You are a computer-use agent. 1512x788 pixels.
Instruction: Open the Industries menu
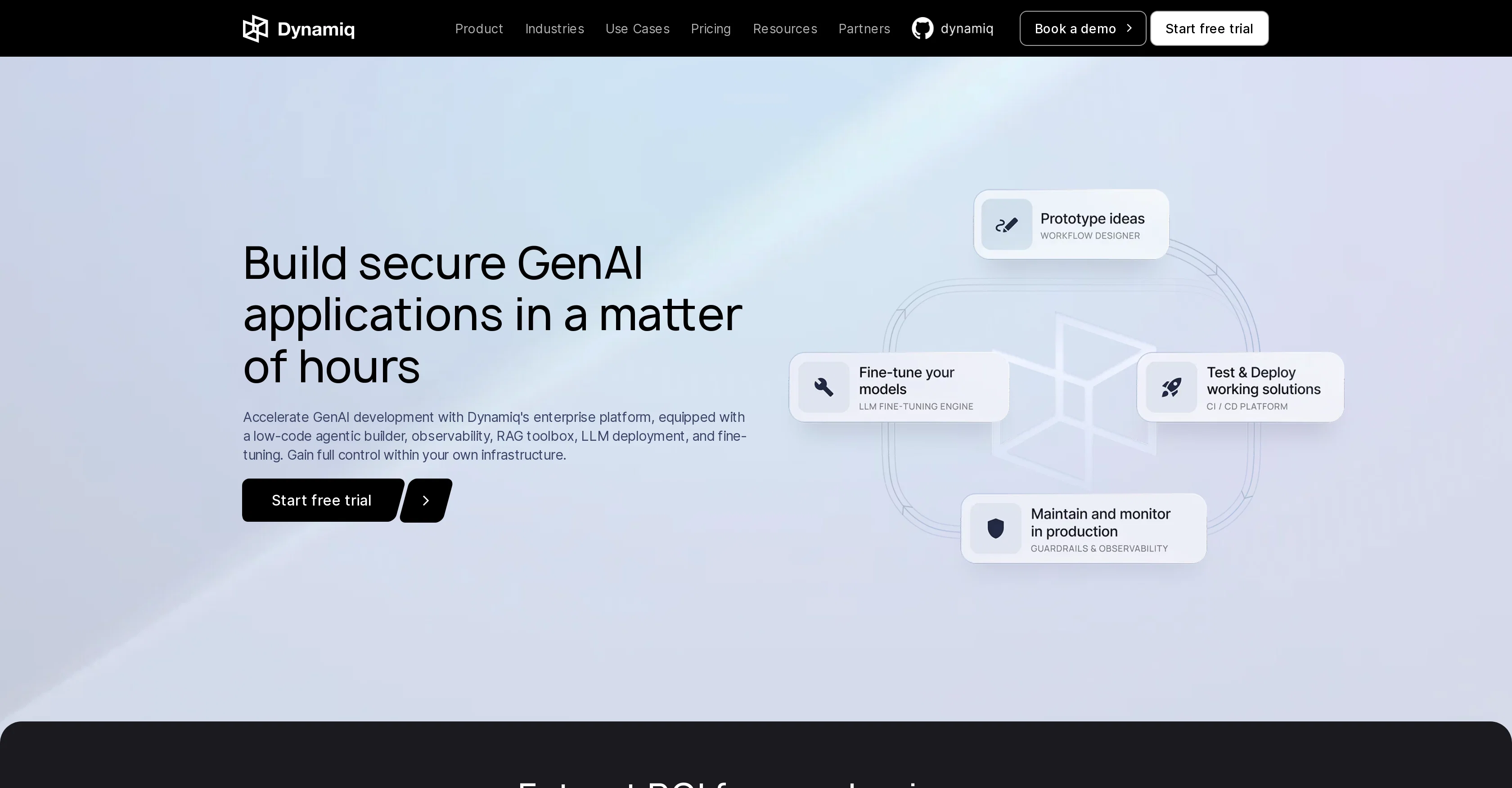[x=554, y=29]
